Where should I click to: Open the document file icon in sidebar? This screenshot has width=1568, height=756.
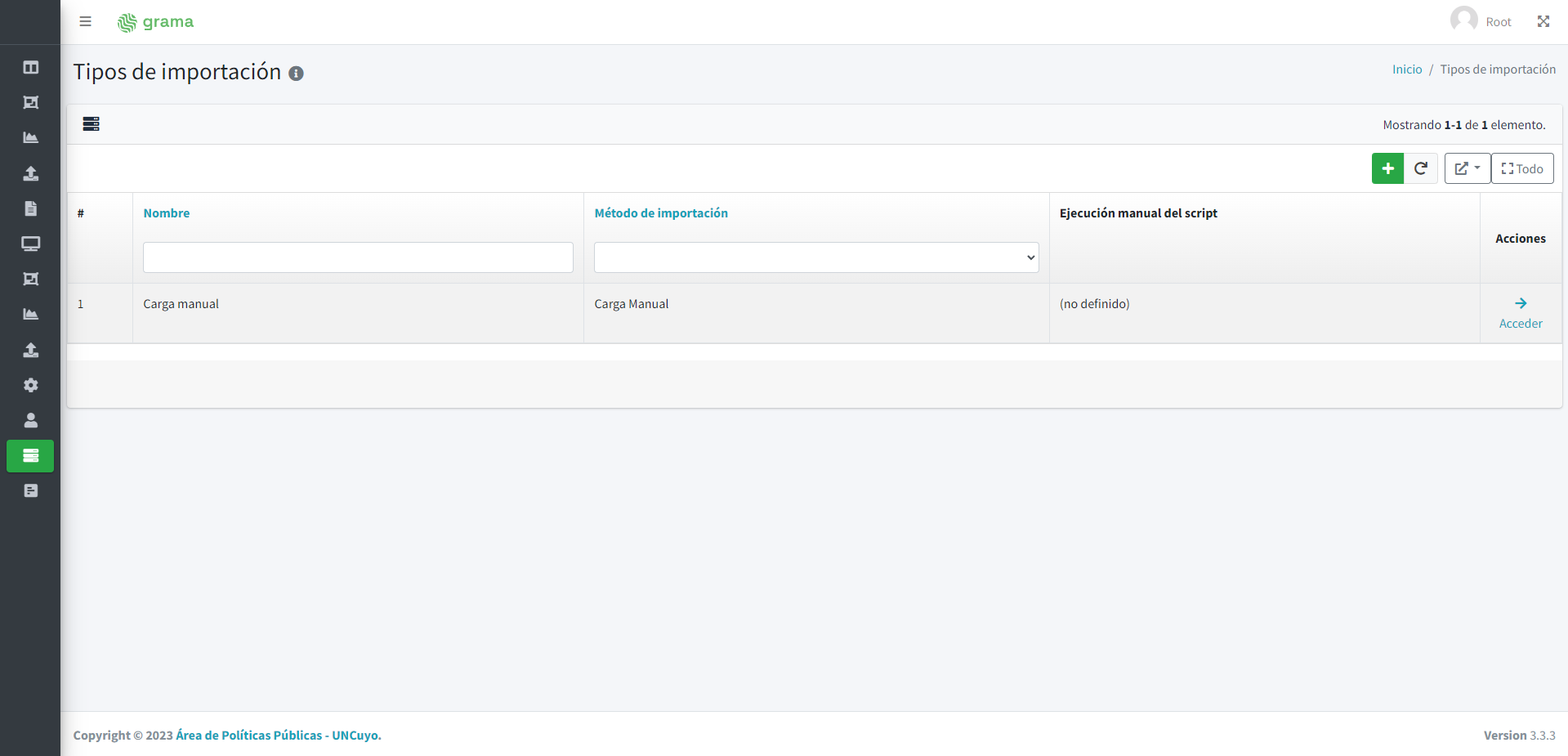(30, 208)
